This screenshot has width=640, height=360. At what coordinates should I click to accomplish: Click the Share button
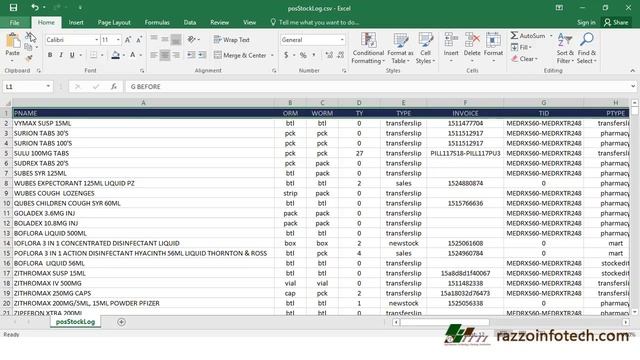pos(616,22)
